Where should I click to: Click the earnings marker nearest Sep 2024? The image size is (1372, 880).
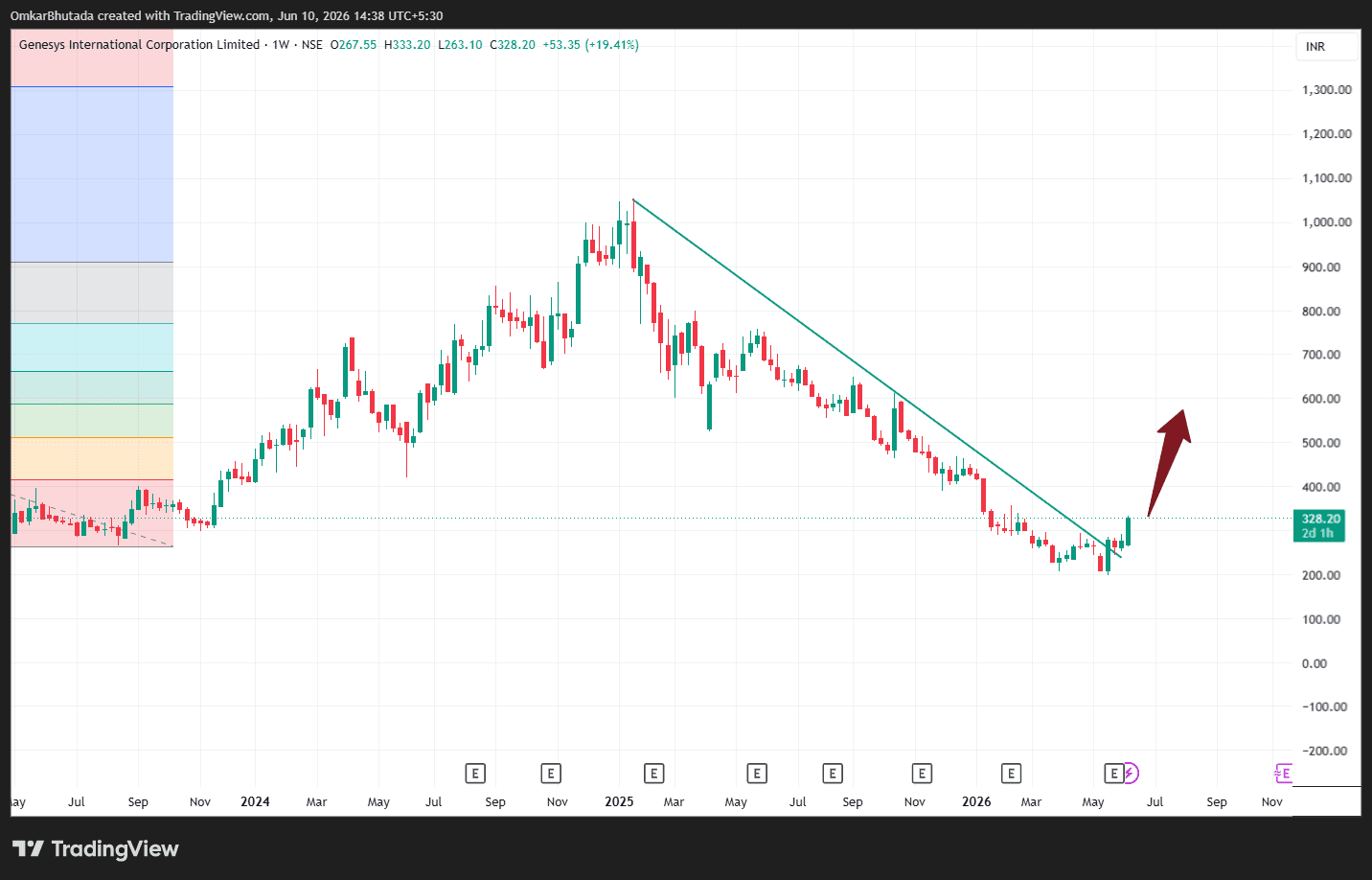click(475, 773)
